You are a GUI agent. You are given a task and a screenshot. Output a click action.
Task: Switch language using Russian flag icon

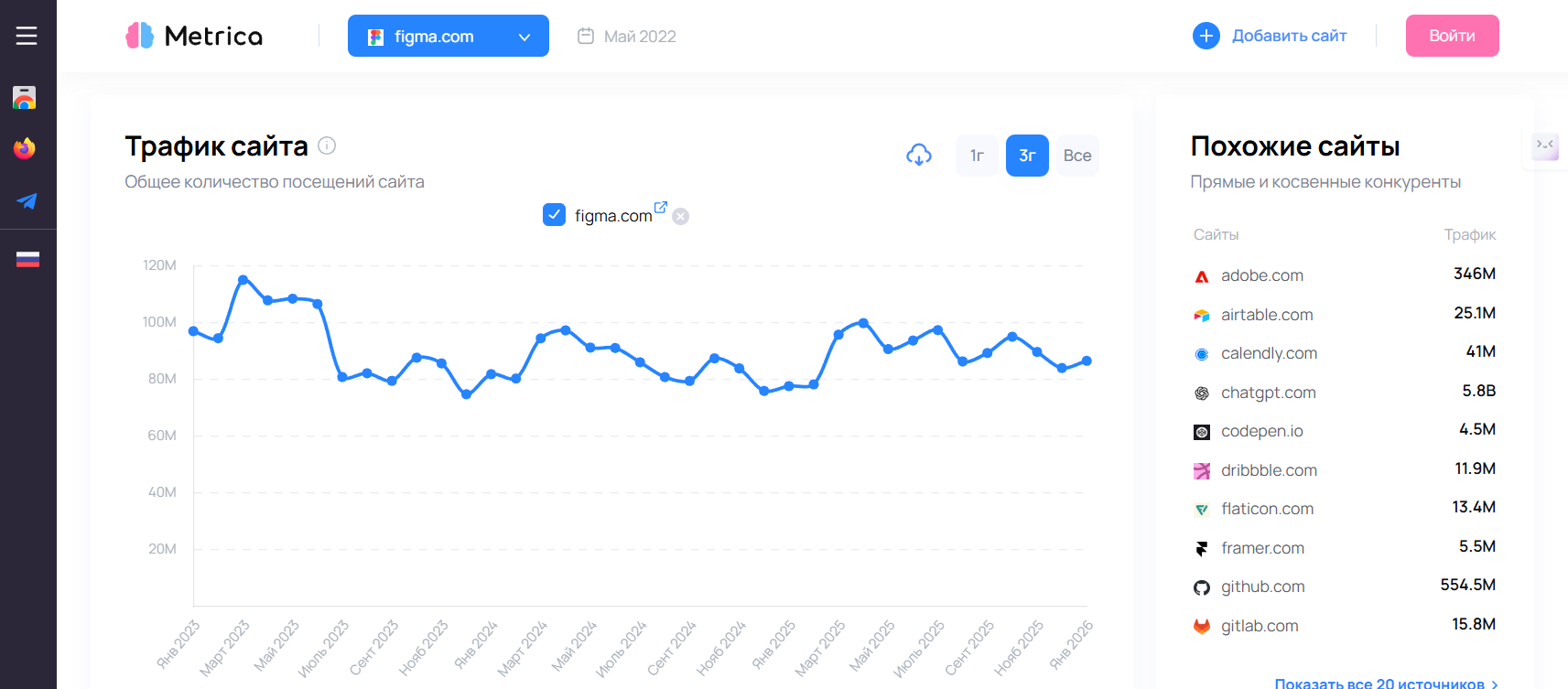[x=27, y=260]
